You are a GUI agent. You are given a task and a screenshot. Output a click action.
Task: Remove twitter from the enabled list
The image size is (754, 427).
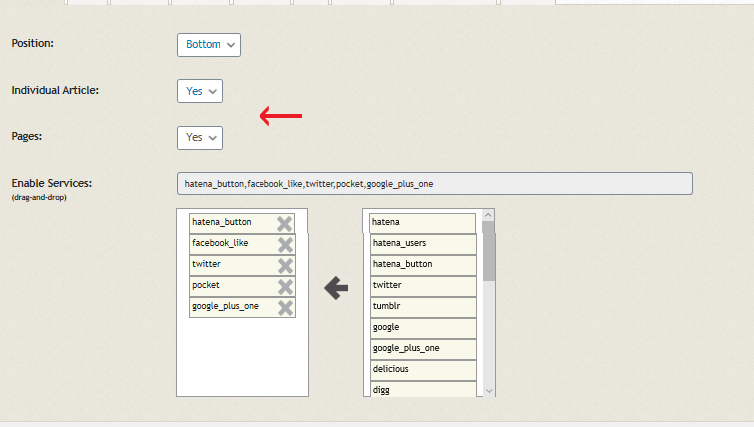(x=285, y=266)
